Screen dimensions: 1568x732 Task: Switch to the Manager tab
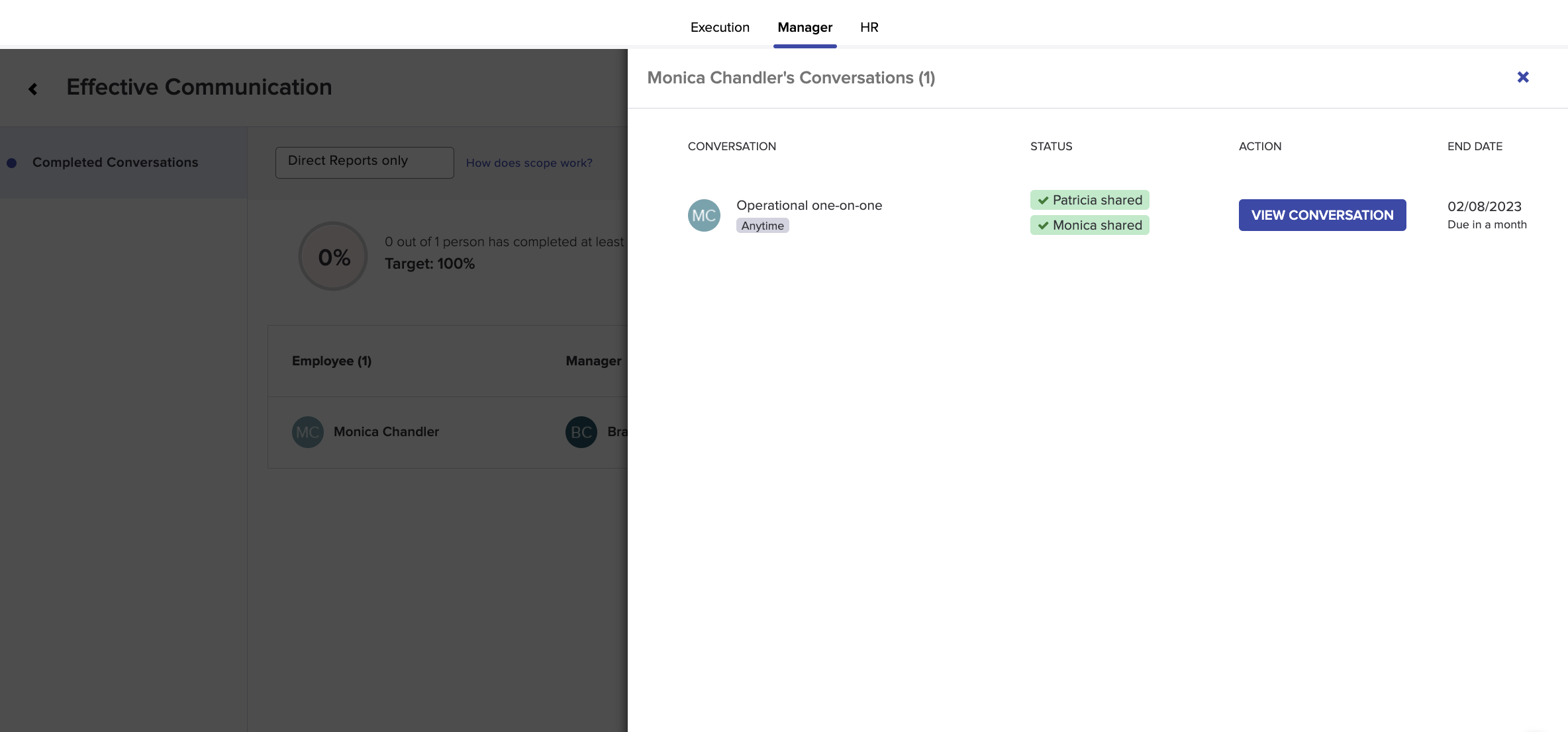point(805,27)
